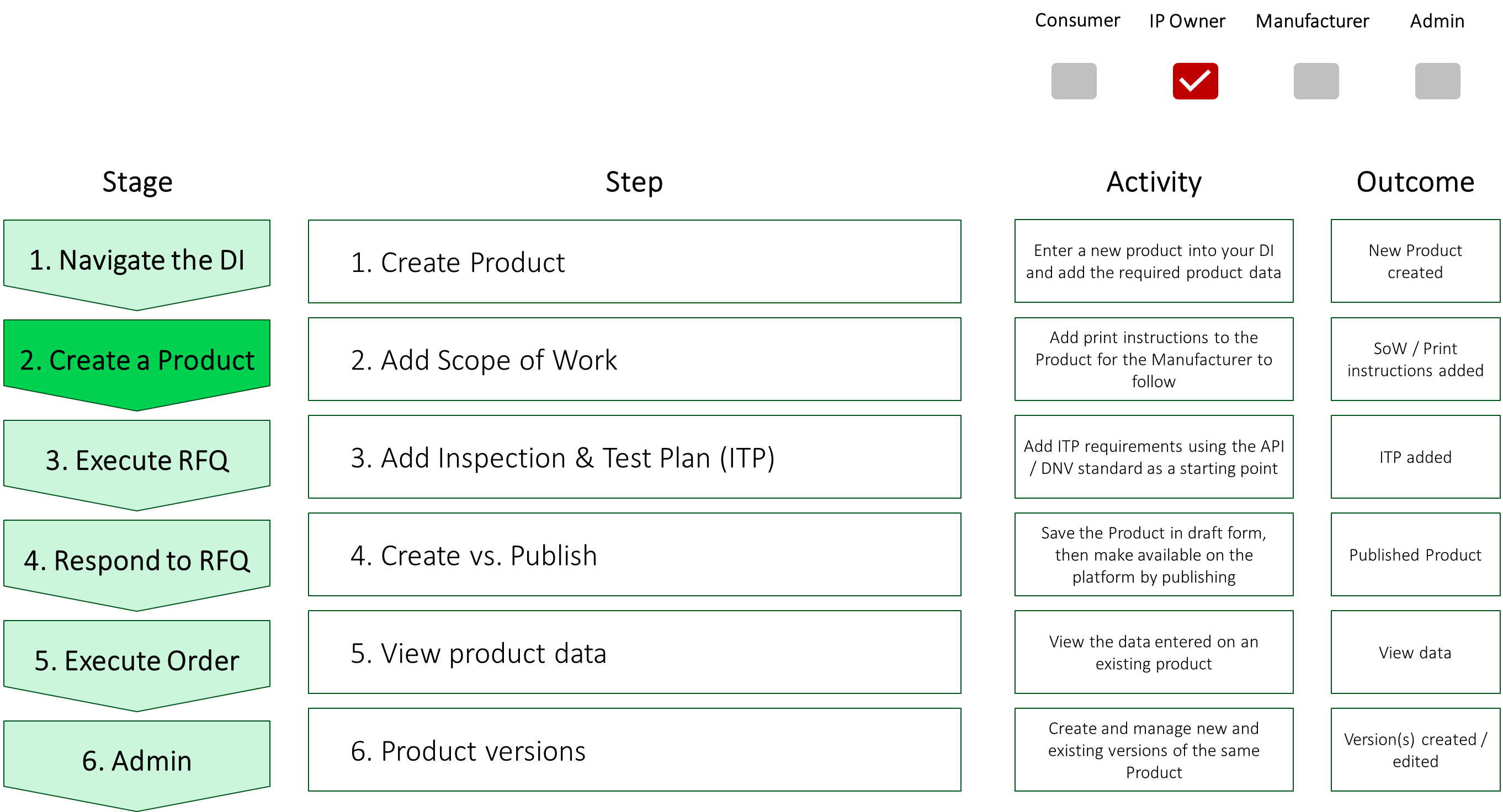Open the '5. Execute Order' step
Image resolution: width=1503 pixels, height=812 pixels.
click(136, 660)
